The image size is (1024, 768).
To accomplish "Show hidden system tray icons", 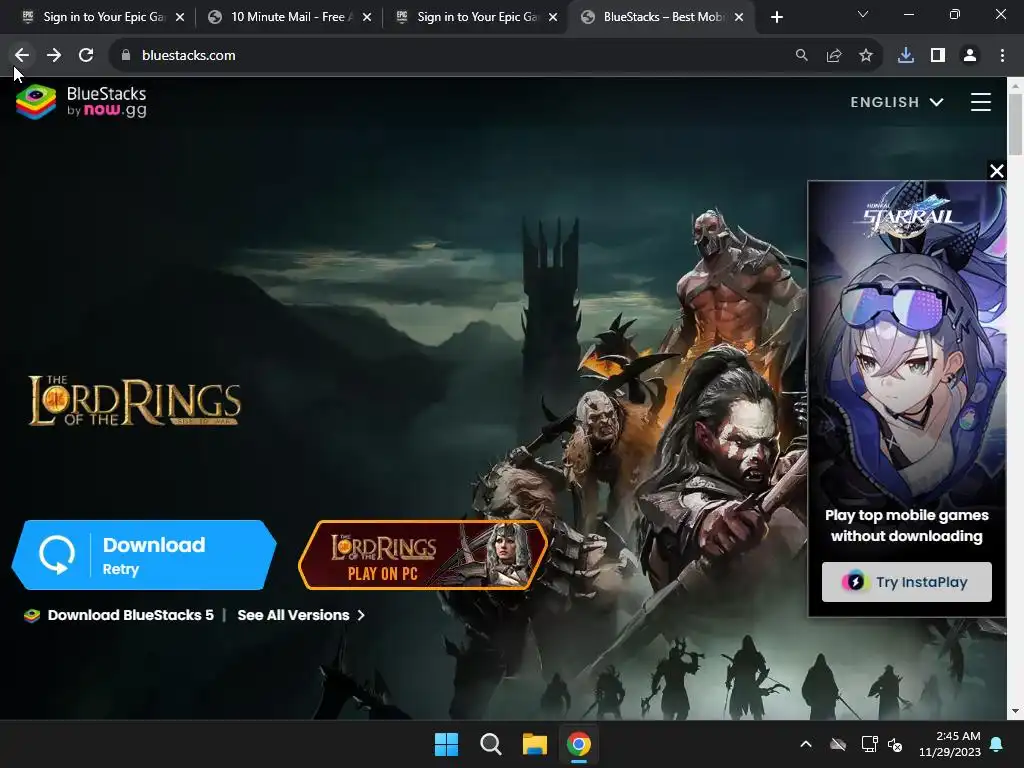I will click(x=806, y=744).
